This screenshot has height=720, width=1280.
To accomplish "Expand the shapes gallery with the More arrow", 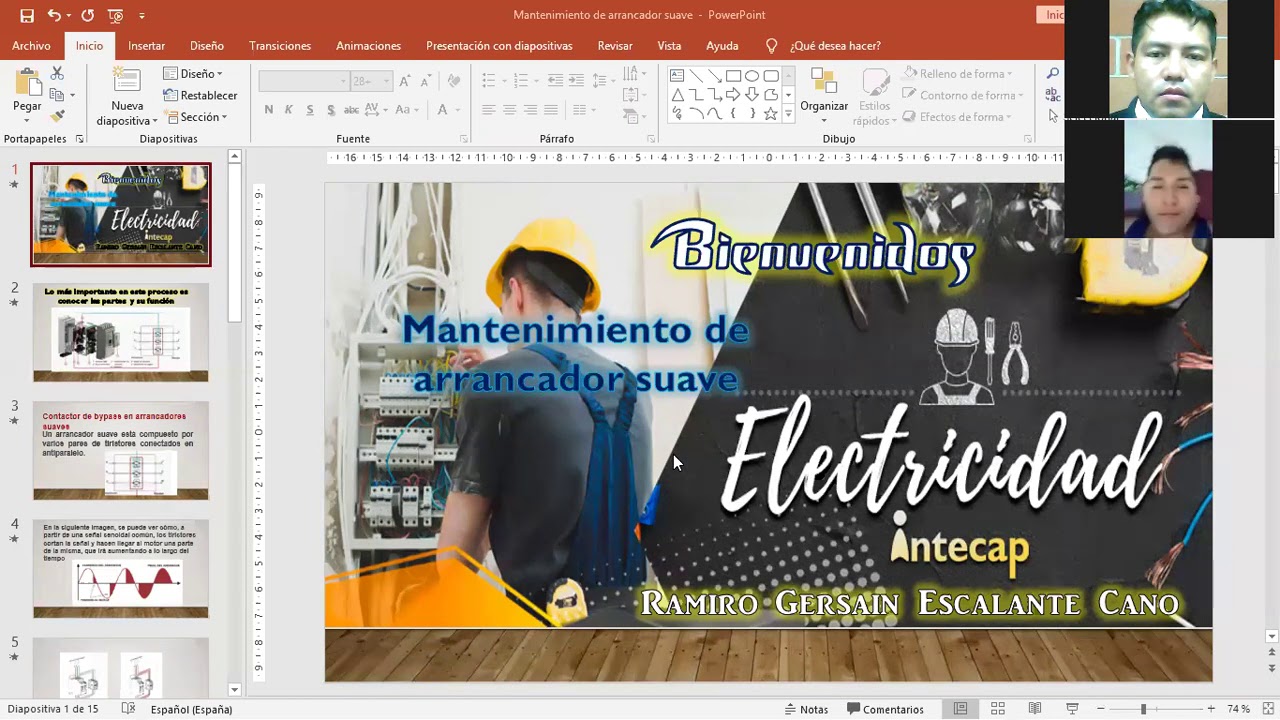I will point(788,115).
